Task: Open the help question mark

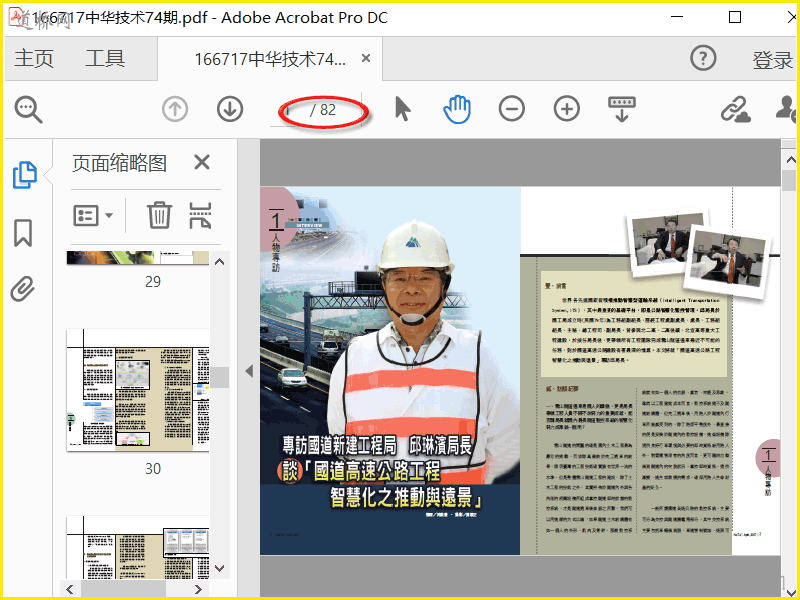Action: [703, 58]
